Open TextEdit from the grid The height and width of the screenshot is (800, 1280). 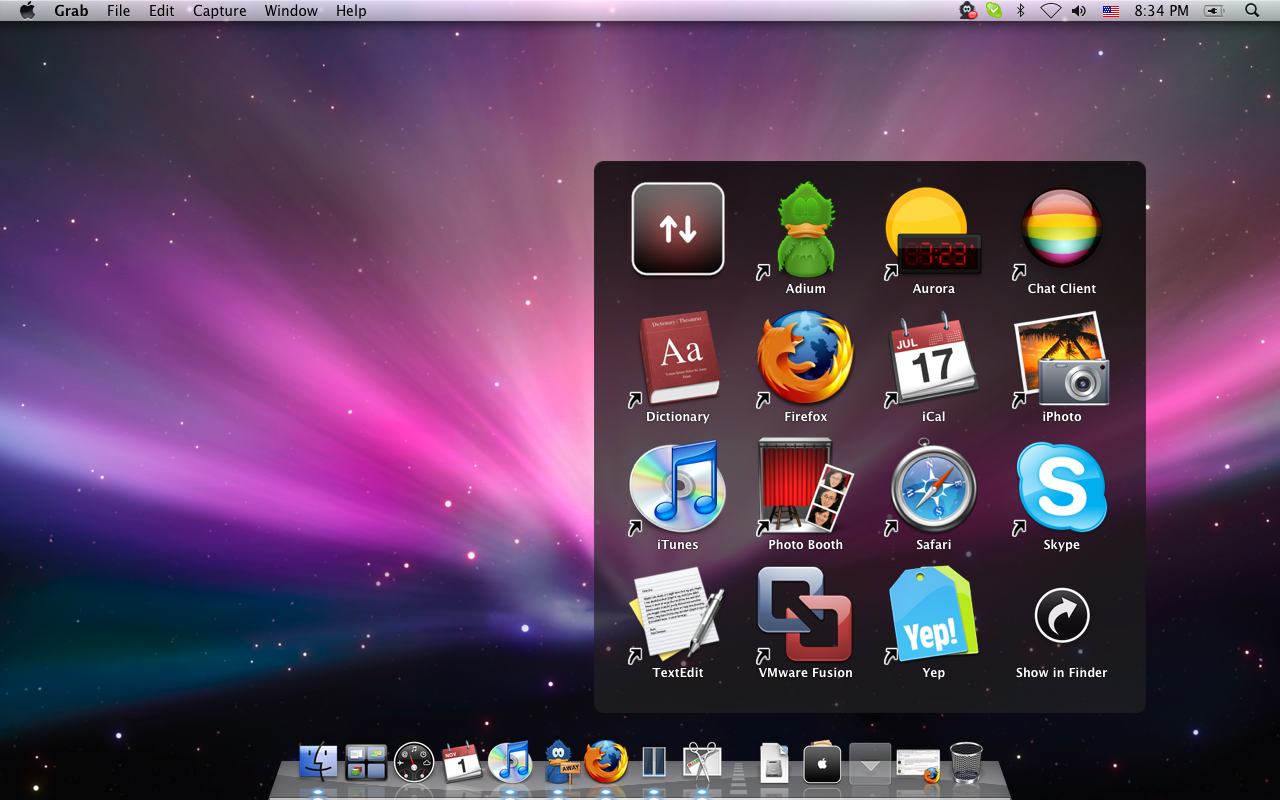pos(677,617)
